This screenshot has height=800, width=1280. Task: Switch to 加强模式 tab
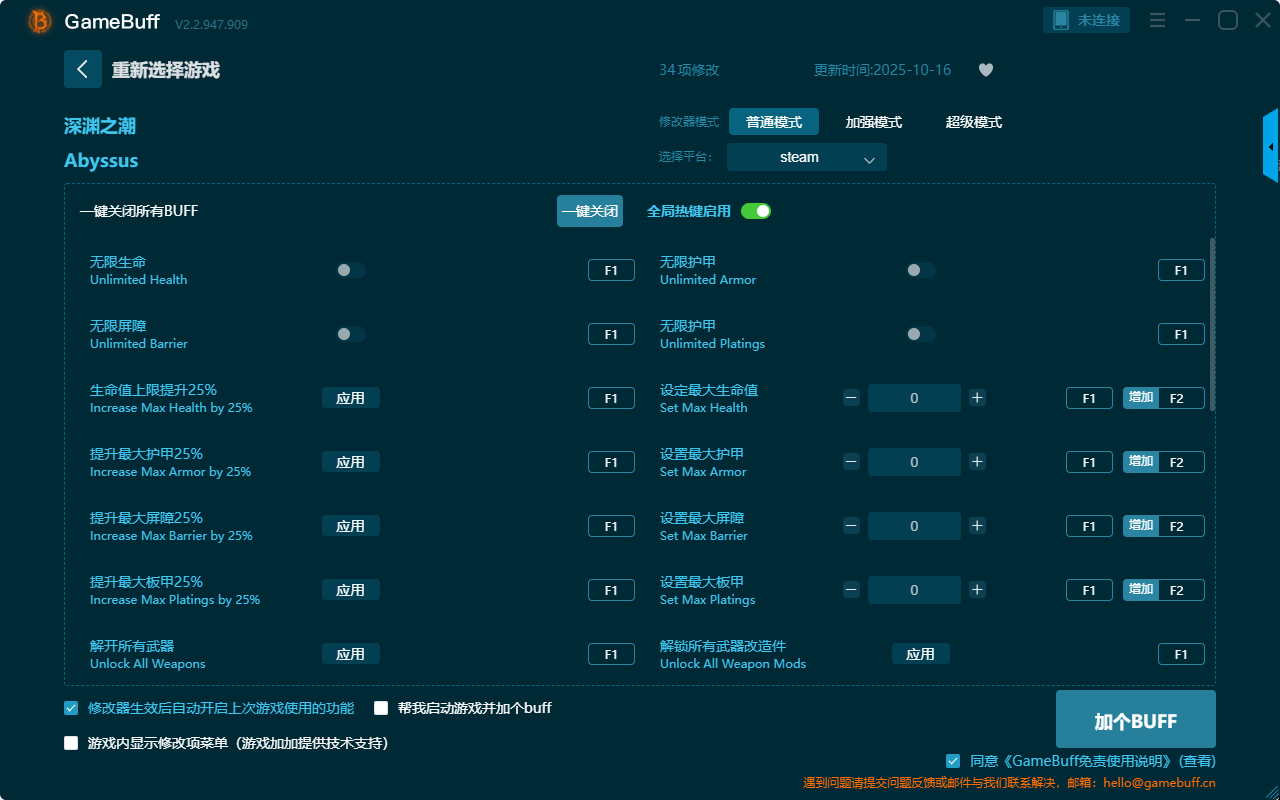[x=873, y=122]
